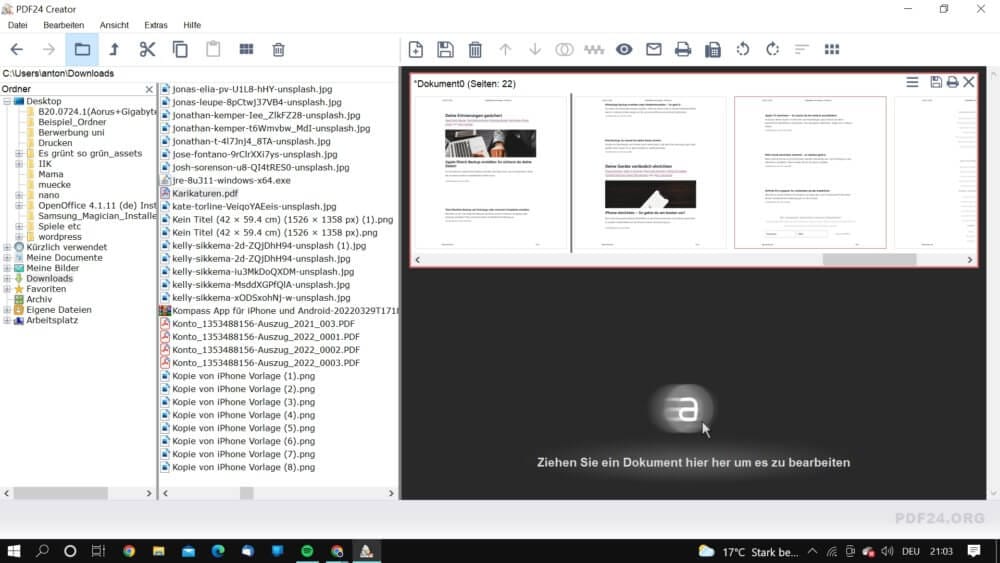Open Spotify from taskbar
1000x563 pixels.
tap(307, 551)
